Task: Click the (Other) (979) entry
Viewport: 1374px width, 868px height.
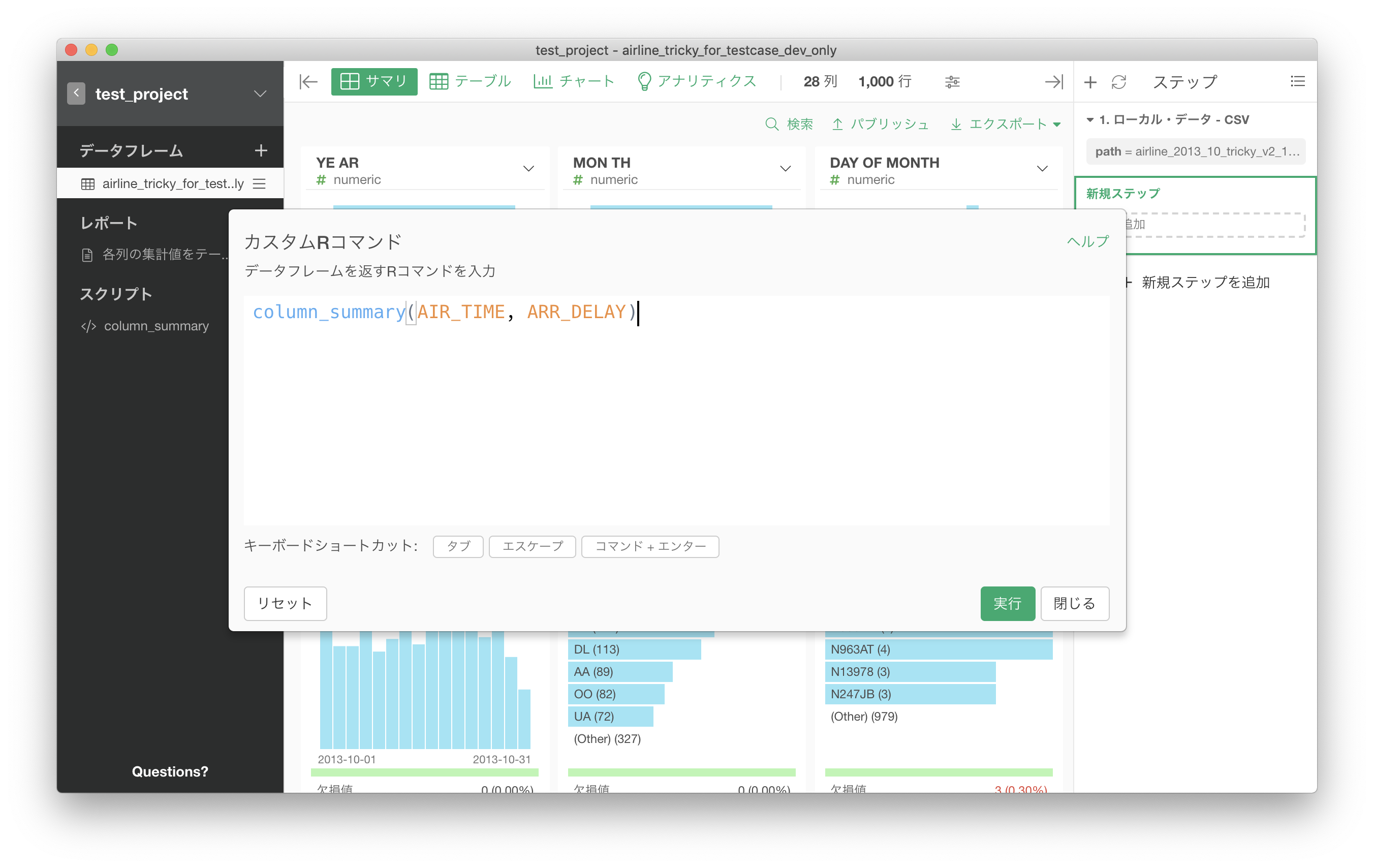Action: tap(864, 716)
